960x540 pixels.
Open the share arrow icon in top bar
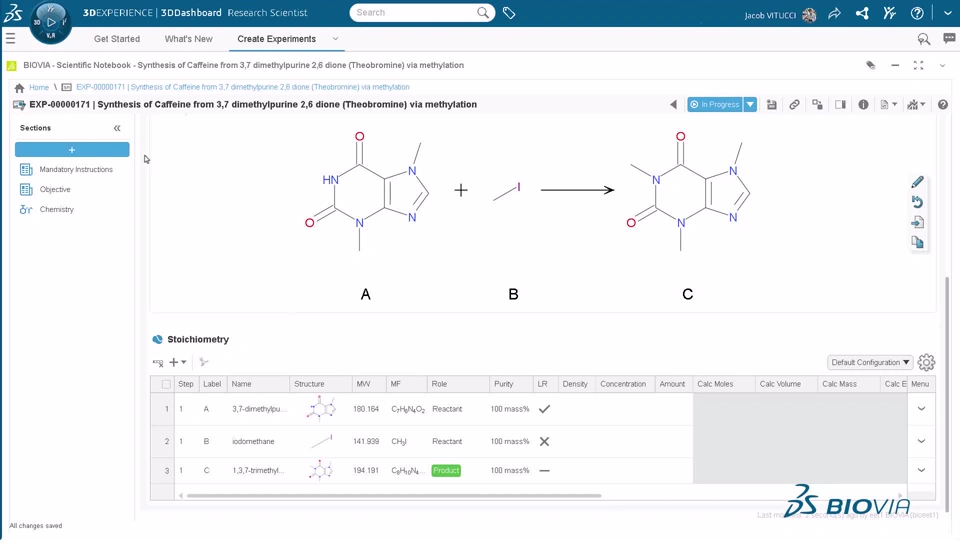[x=834, y=13]
